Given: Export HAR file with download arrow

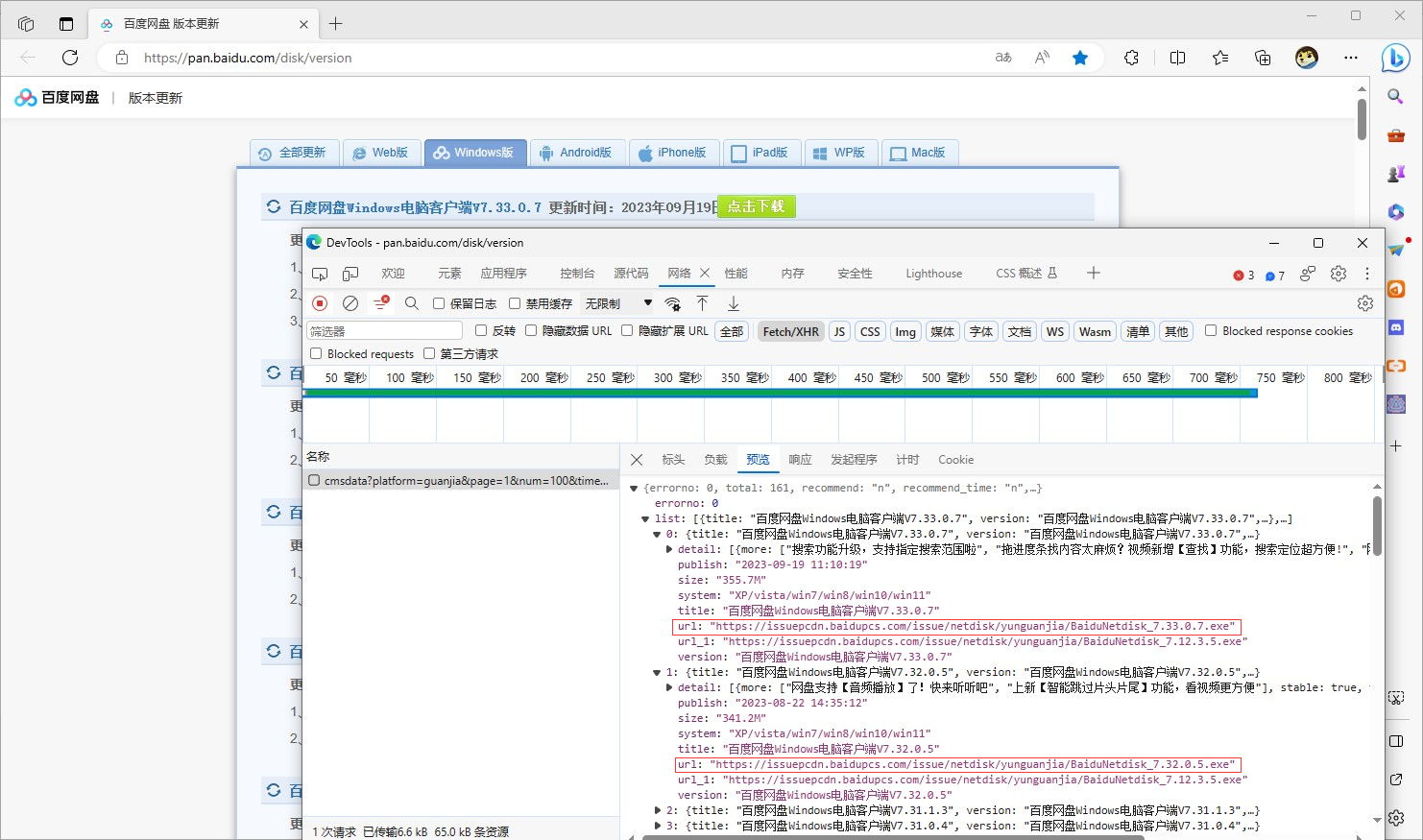Looking at the screenshot, I should (734, 303).
